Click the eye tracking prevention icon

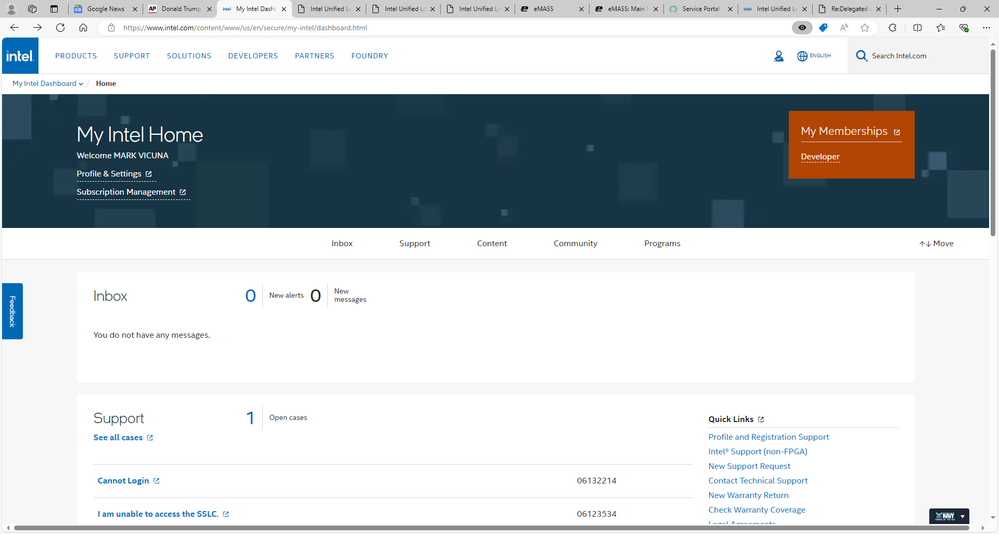(802, 27)
